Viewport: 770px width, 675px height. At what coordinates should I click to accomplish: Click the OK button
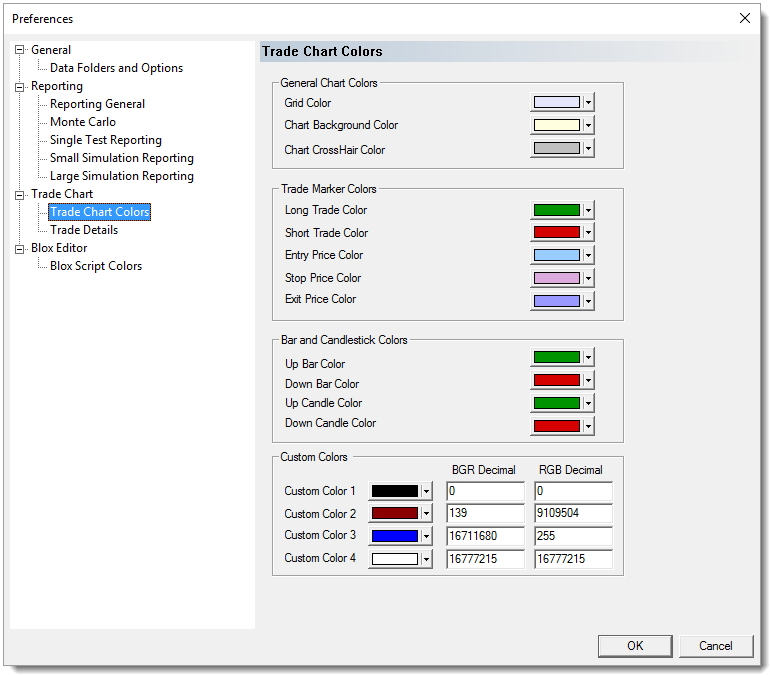coord(635,646)
